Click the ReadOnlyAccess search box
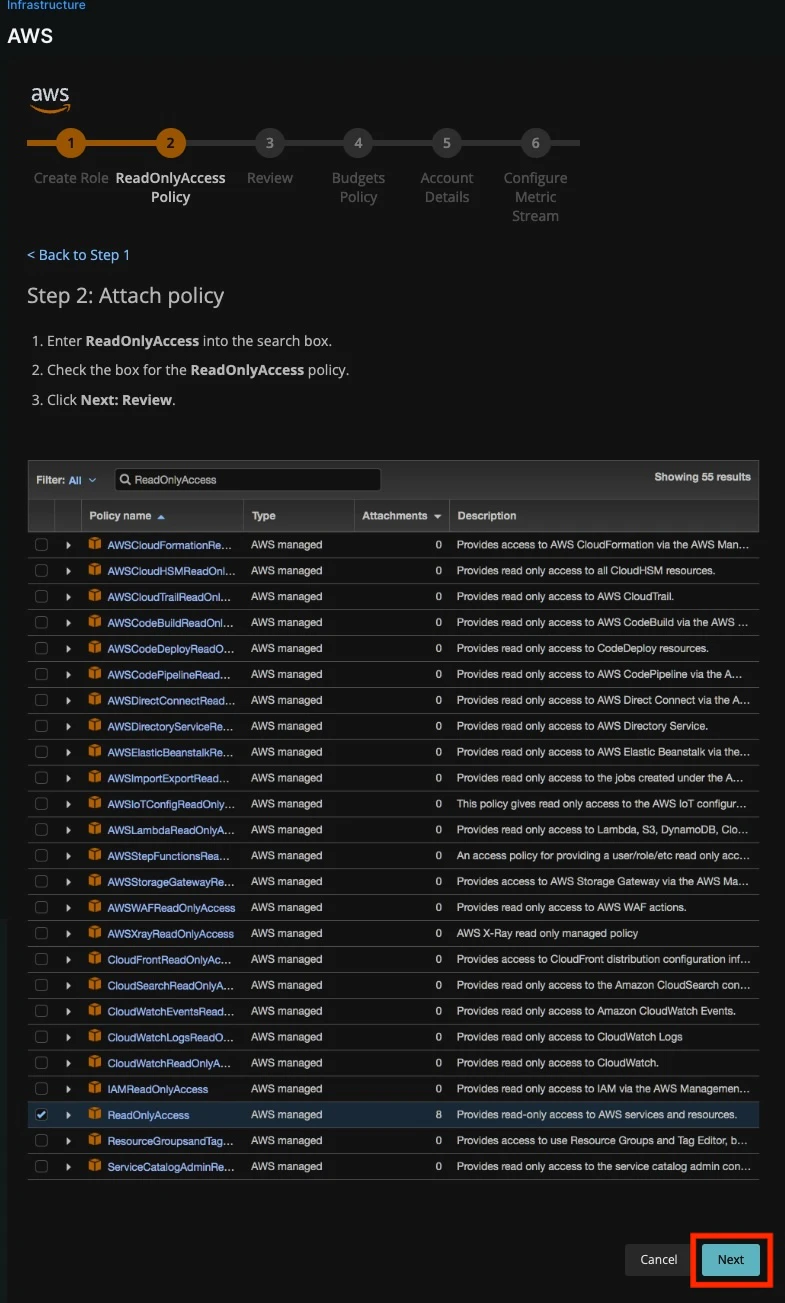This screenshot has width=785, height=1303. point(248,480)
